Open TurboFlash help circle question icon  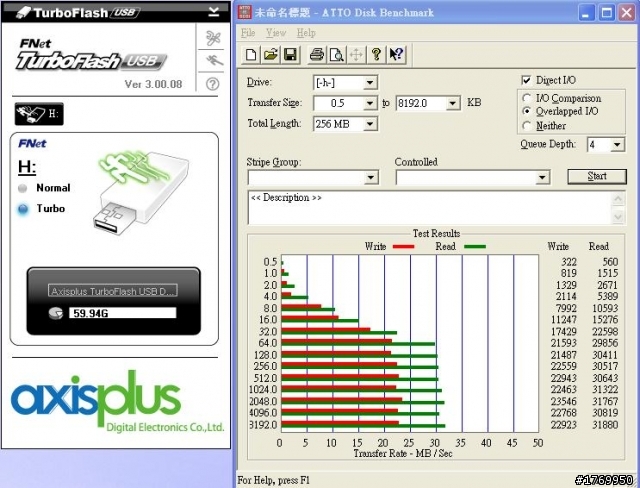212,84
